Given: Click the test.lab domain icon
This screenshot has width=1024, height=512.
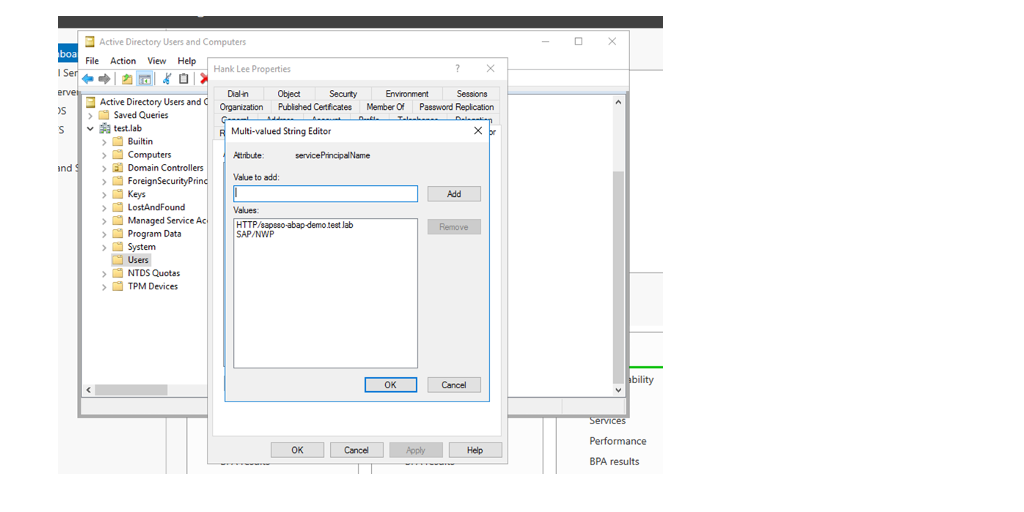Looking at the screenshot, I should click(106, 128).
